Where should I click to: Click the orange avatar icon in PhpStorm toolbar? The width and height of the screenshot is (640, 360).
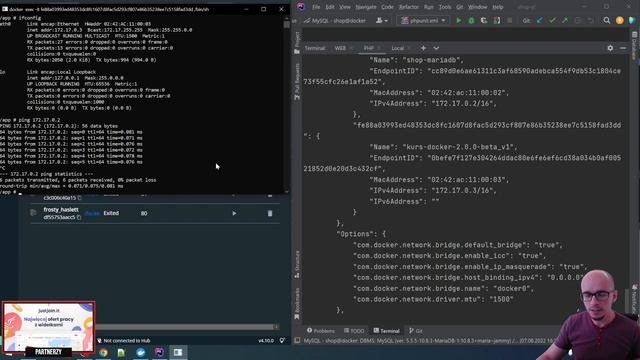(620, 20)
